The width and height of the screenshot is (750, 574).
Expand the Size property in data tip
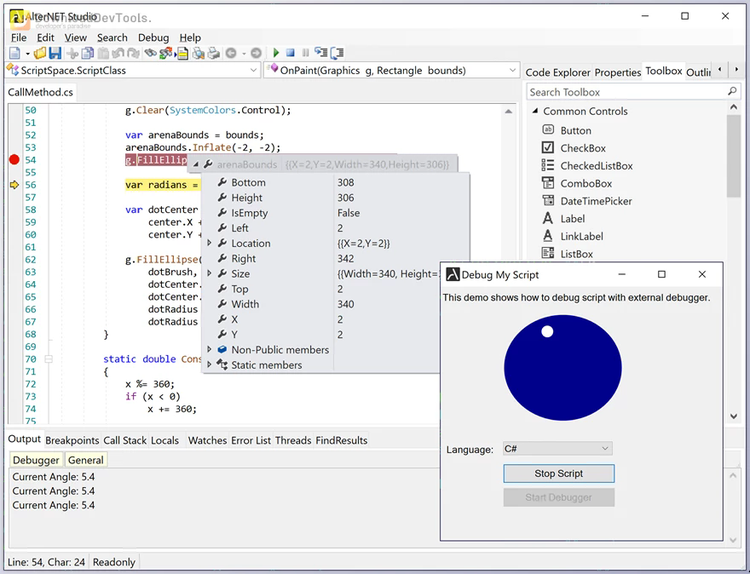[209, 274]
